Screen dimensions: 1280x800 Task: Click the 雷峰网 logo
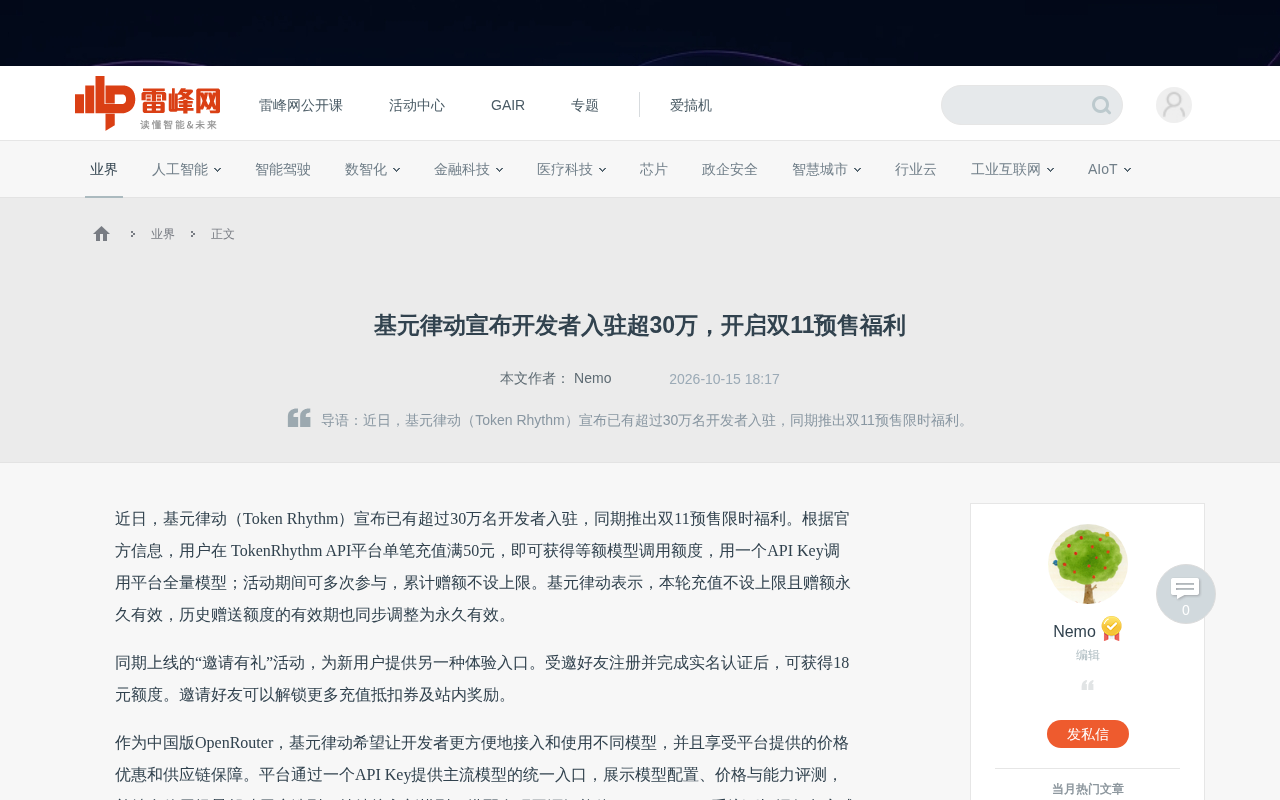148,103
